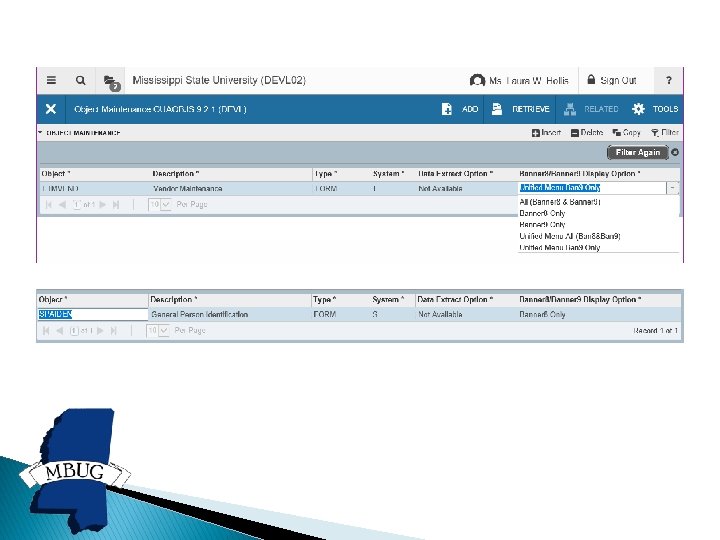Viewport: 720px width, 540px height.
Task: Open the TOOLS gear menu
Action: 655,109
